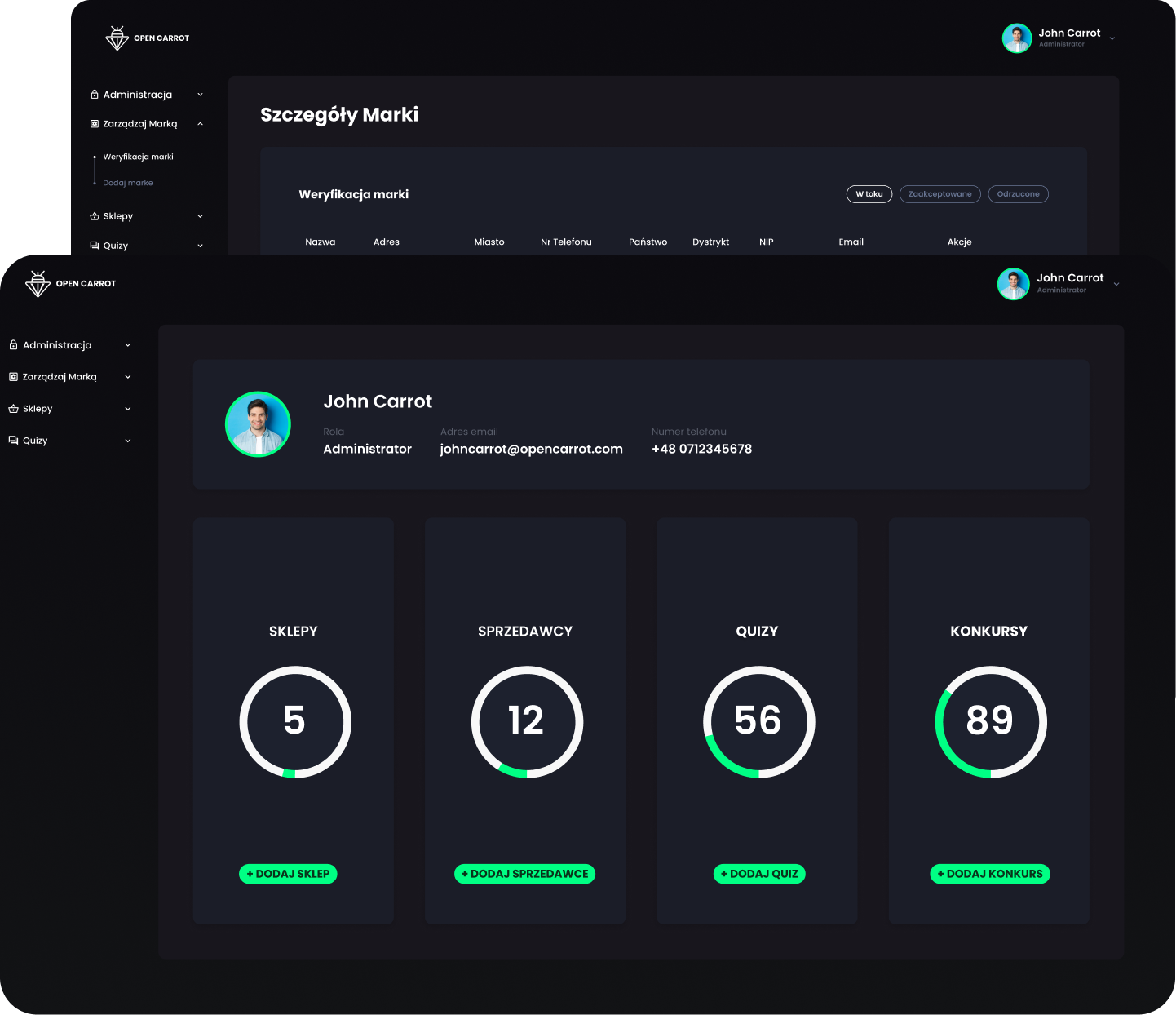Screen dimensions: 1176x1015
Task: Click the Zarządzaj Marką icon in the front sidebar
Action: (13, 377)
